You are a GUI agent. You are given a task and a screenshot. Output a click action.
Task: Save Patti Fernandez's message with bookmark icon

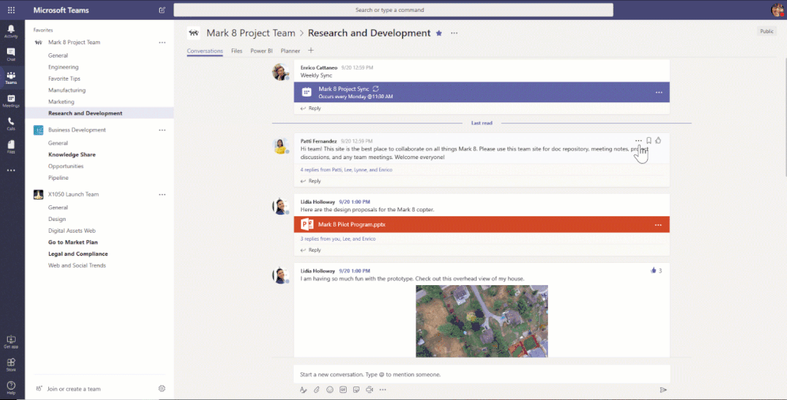[648, 141]
